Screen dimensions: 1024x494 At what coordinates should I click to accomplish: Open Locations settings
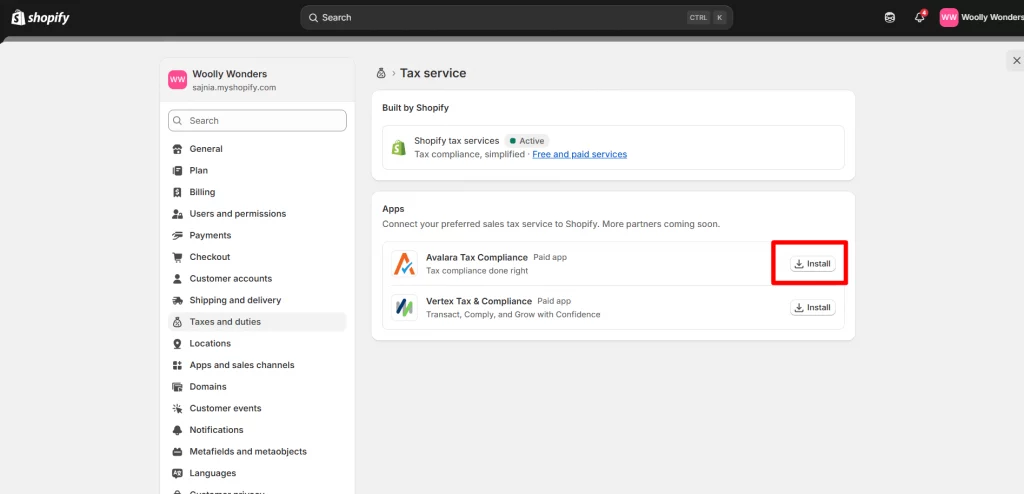click(x=257, y=343)
